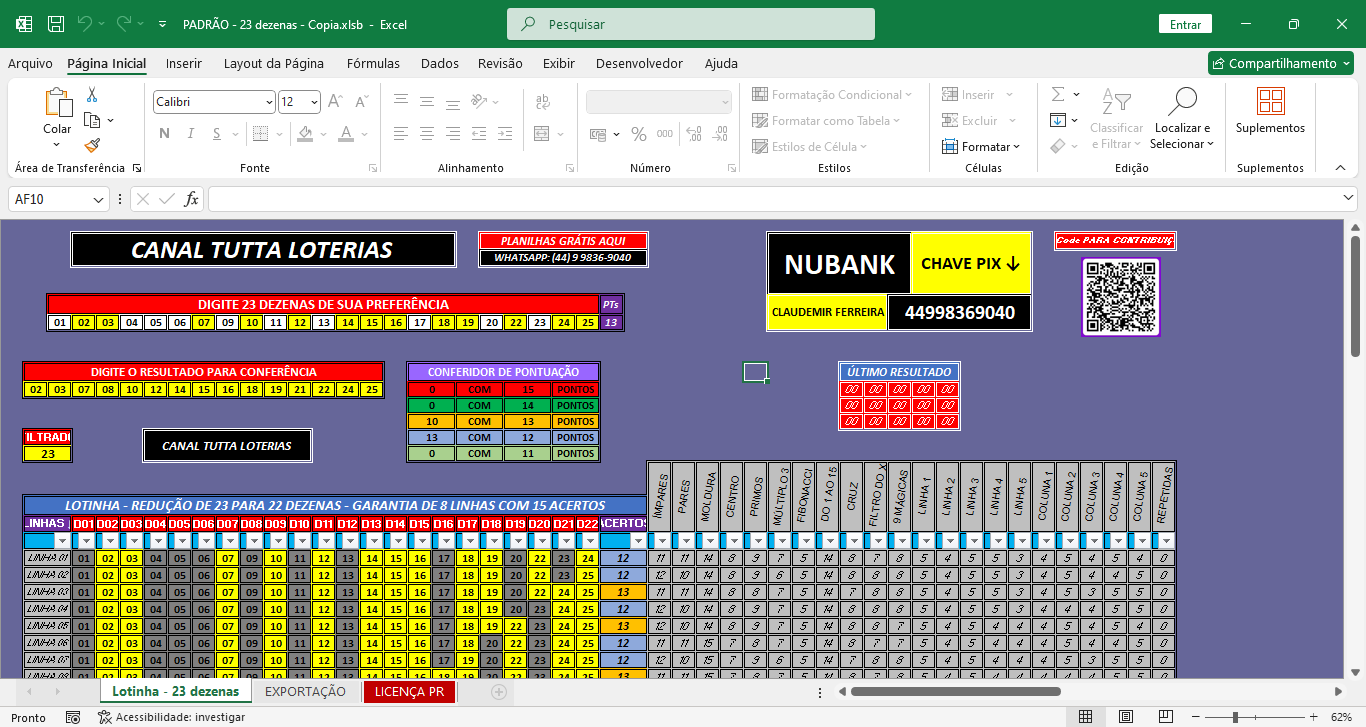Toggle underline formatting (S)
Screen dimensions: 1366x727
click(216, 134)
